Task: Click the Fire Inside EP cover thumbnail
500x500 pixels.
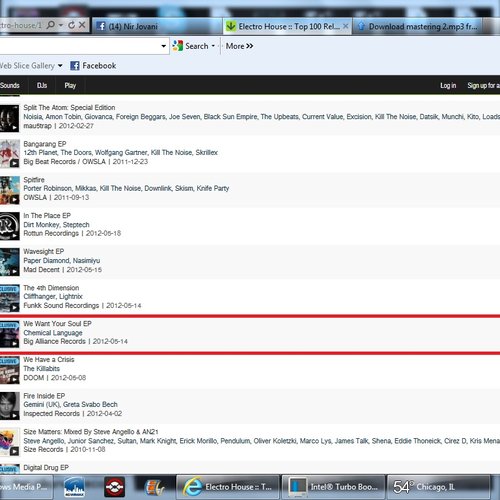Action: tap(9, 406)
